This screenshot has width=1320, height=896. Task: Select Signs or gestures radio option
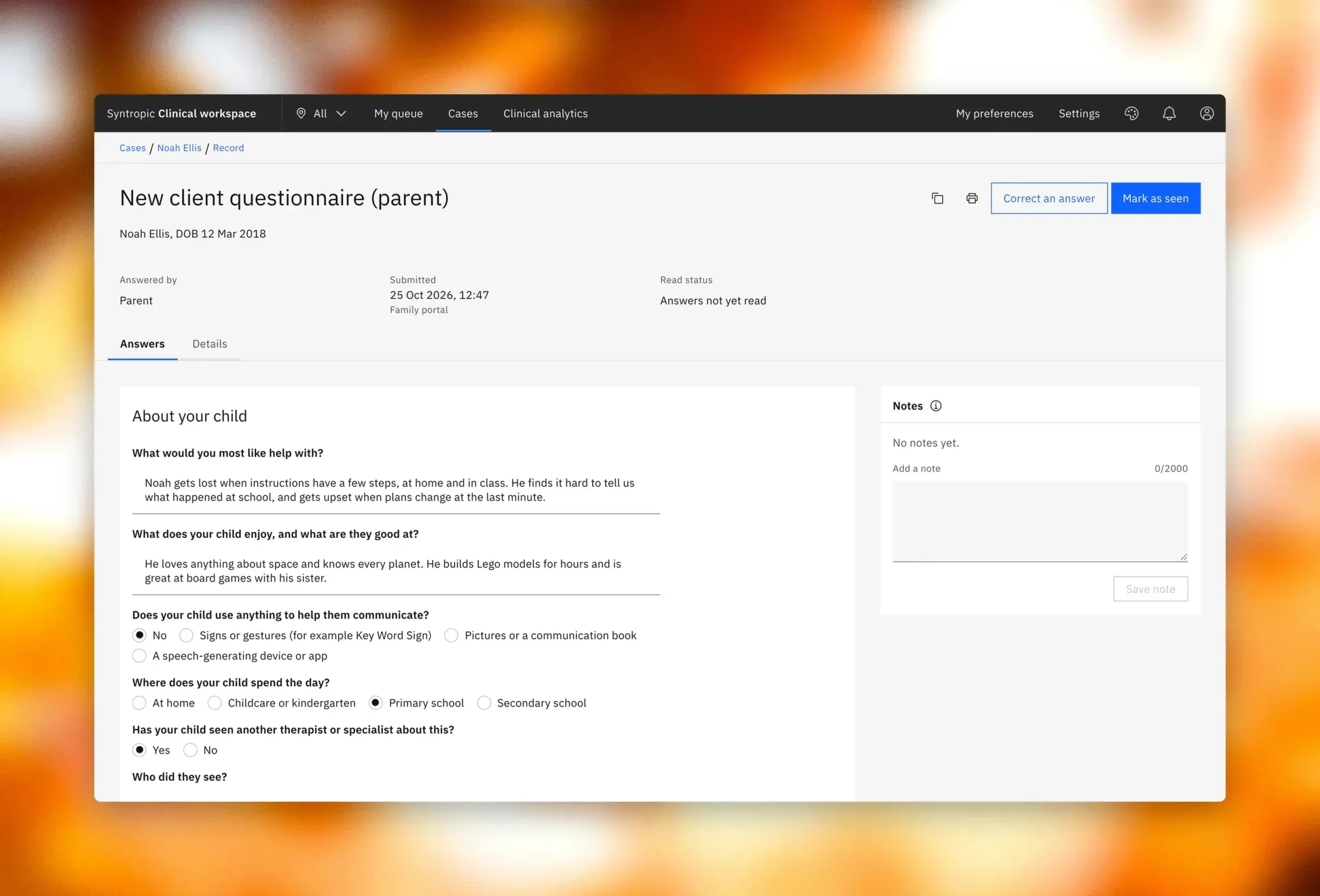pos(186,635)
